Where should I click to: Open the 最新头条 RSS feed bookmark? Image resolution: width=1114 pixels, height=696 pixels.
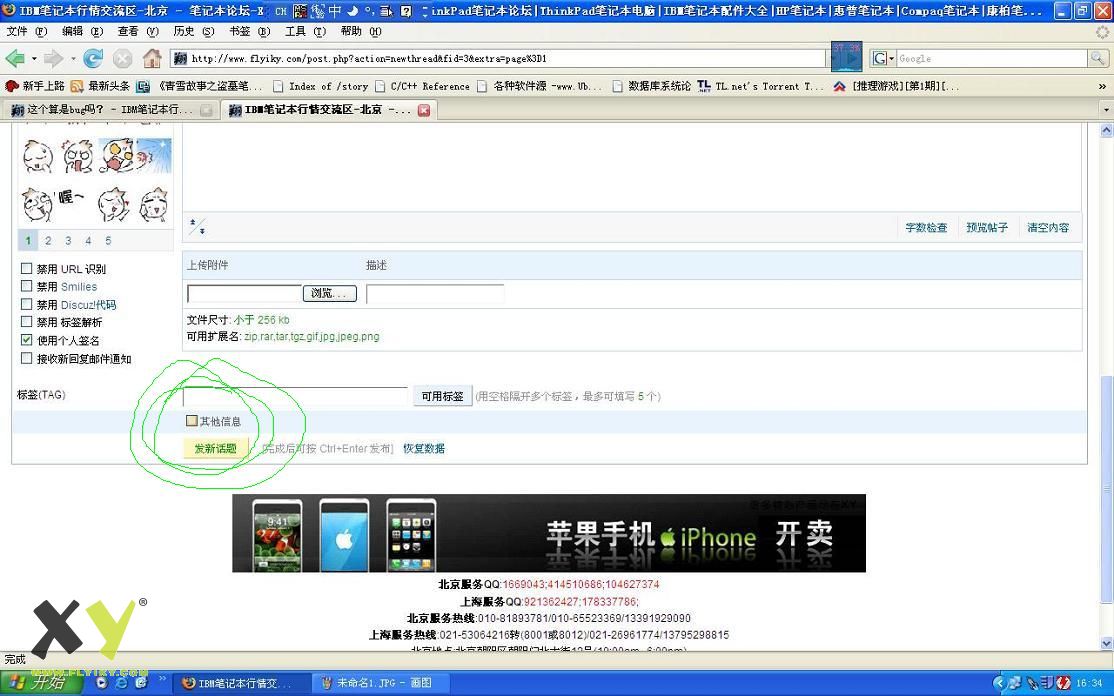99,86
